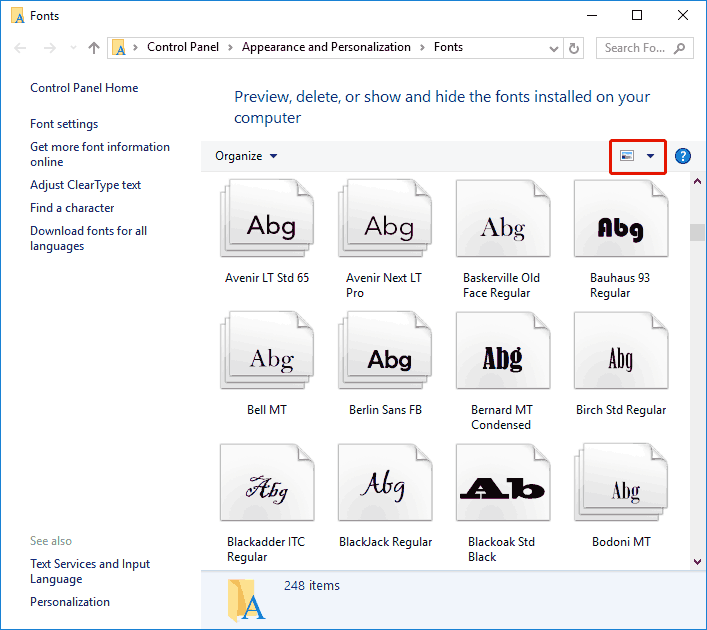The image size is (707, 630).
Task: Click the Birch Std Regular font icon
Action: pos(621,350)
